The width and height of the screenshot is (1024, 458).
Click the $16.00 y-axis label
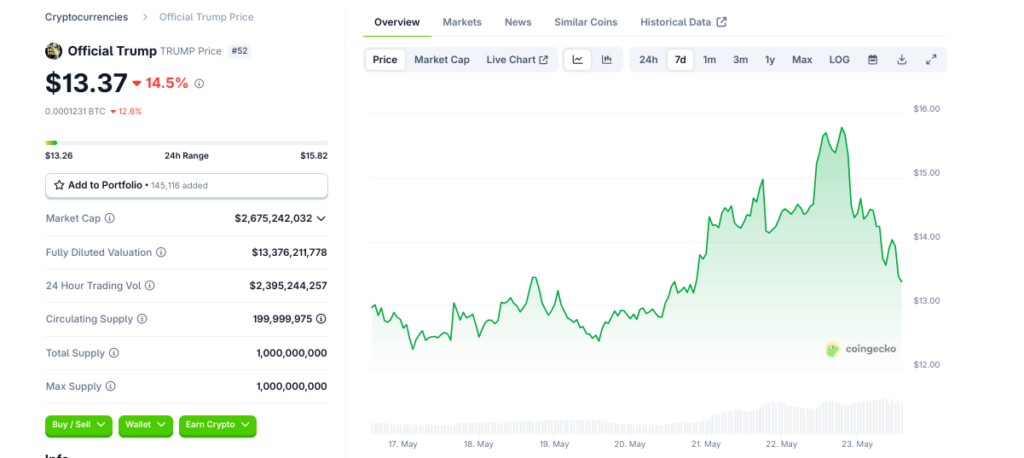point(927,109)
